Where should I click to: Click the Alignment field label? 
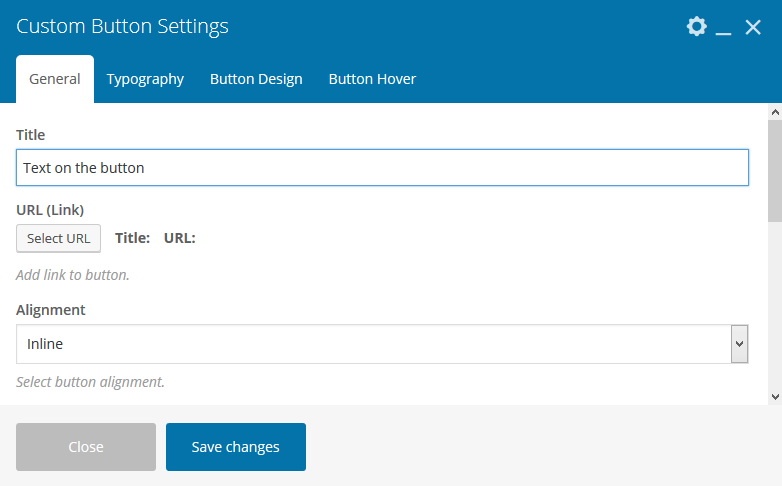(51, 310)
